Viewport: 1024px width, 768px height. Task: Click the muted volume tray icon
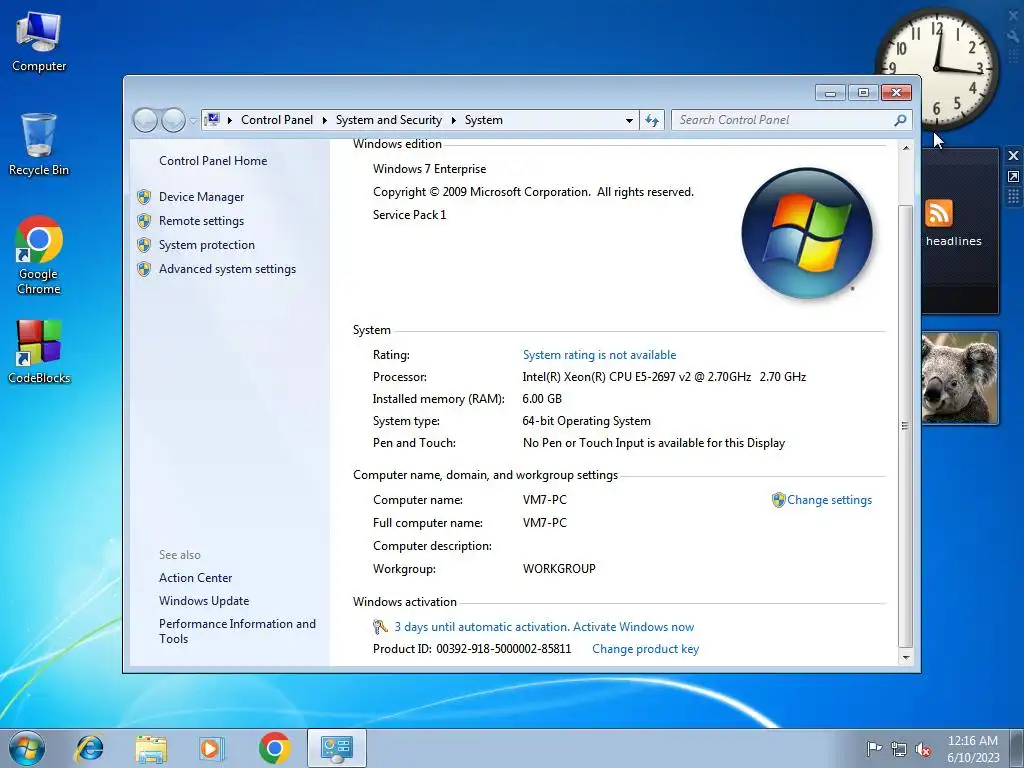(x=923, y=749)
